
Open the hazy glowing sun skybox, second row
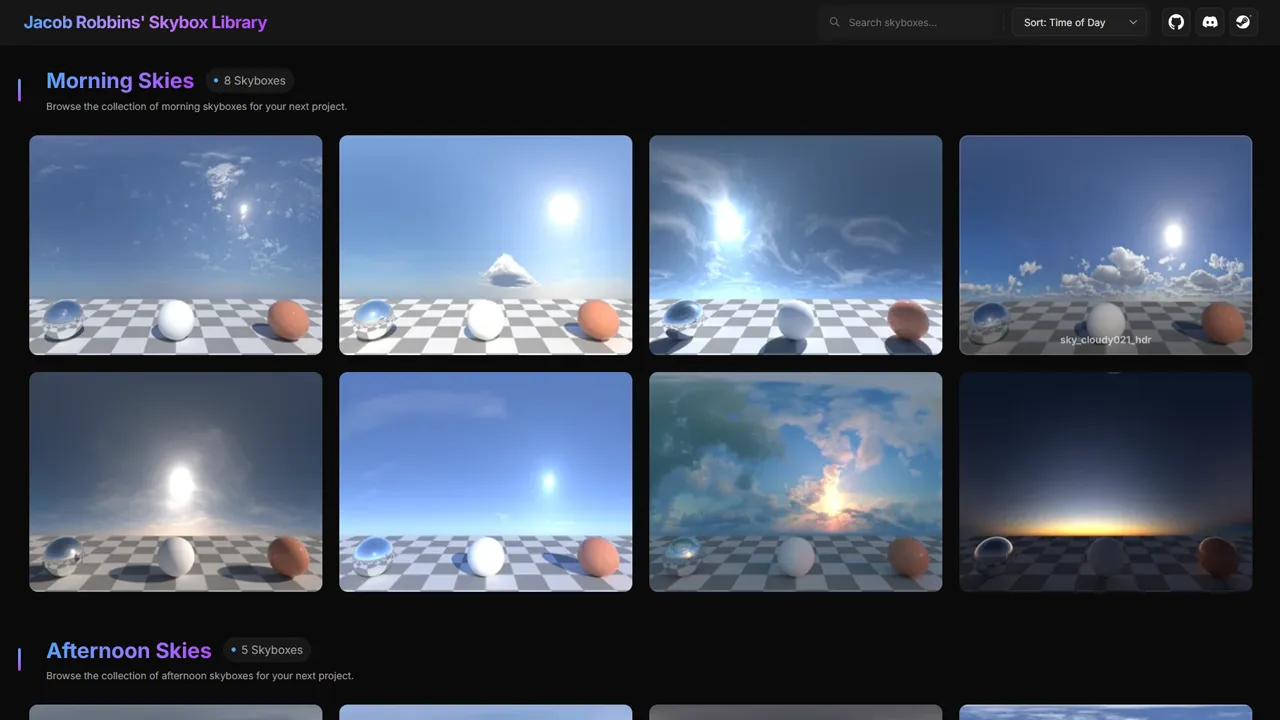(x=175, y=481)
